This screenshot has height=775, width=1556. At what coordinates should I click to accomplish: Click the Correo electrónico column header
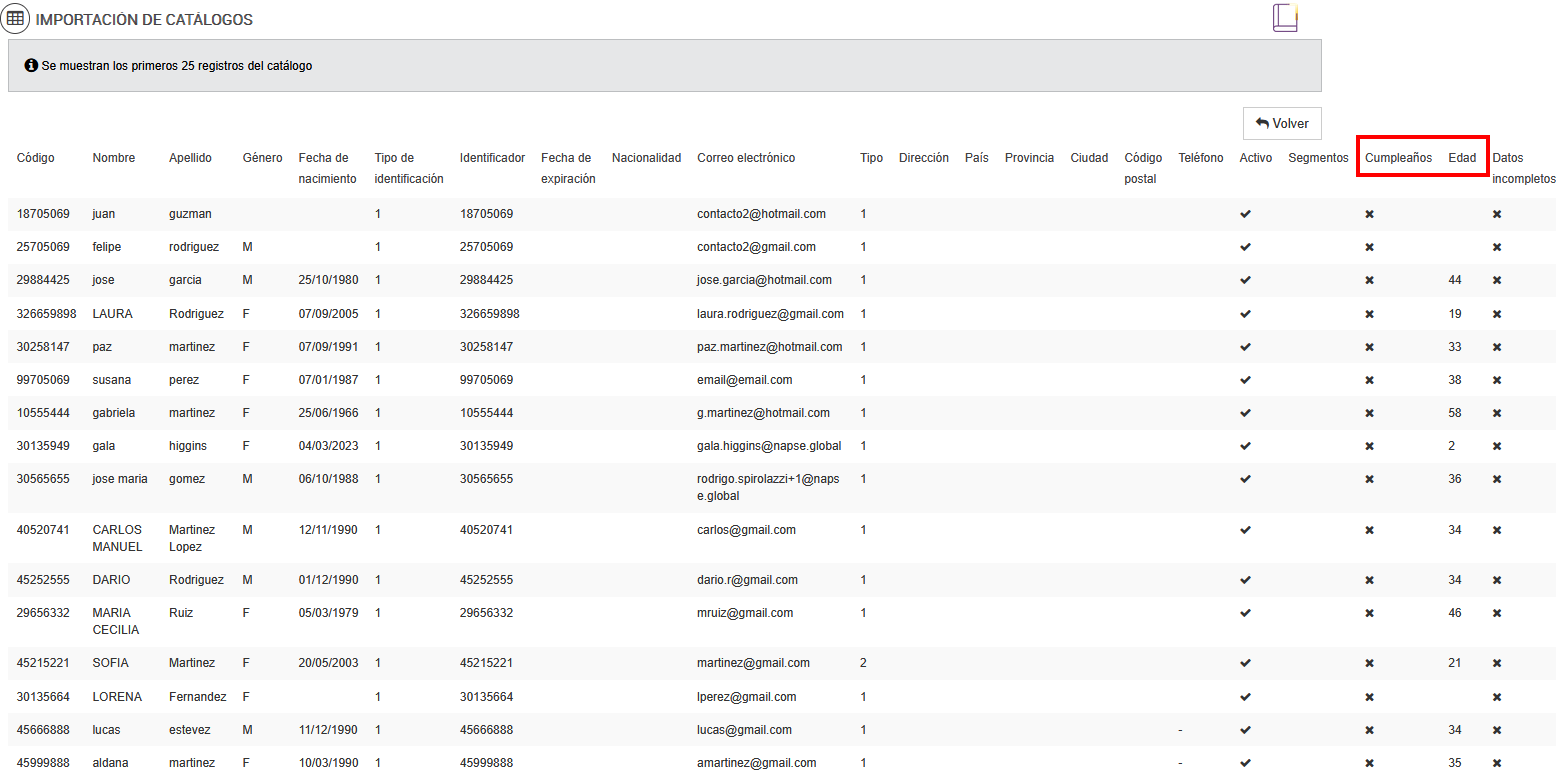pyautogui.click(x=746, y=158)
